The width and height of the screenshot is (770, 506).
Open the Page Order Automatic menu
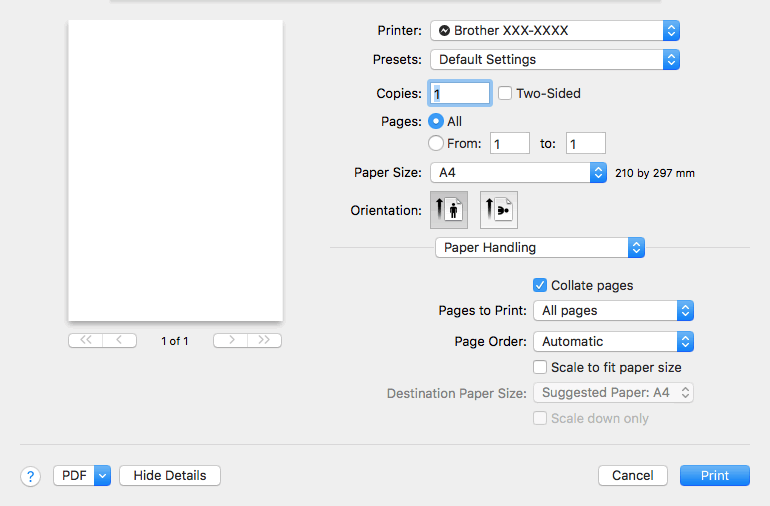click(x=613, y=341)
